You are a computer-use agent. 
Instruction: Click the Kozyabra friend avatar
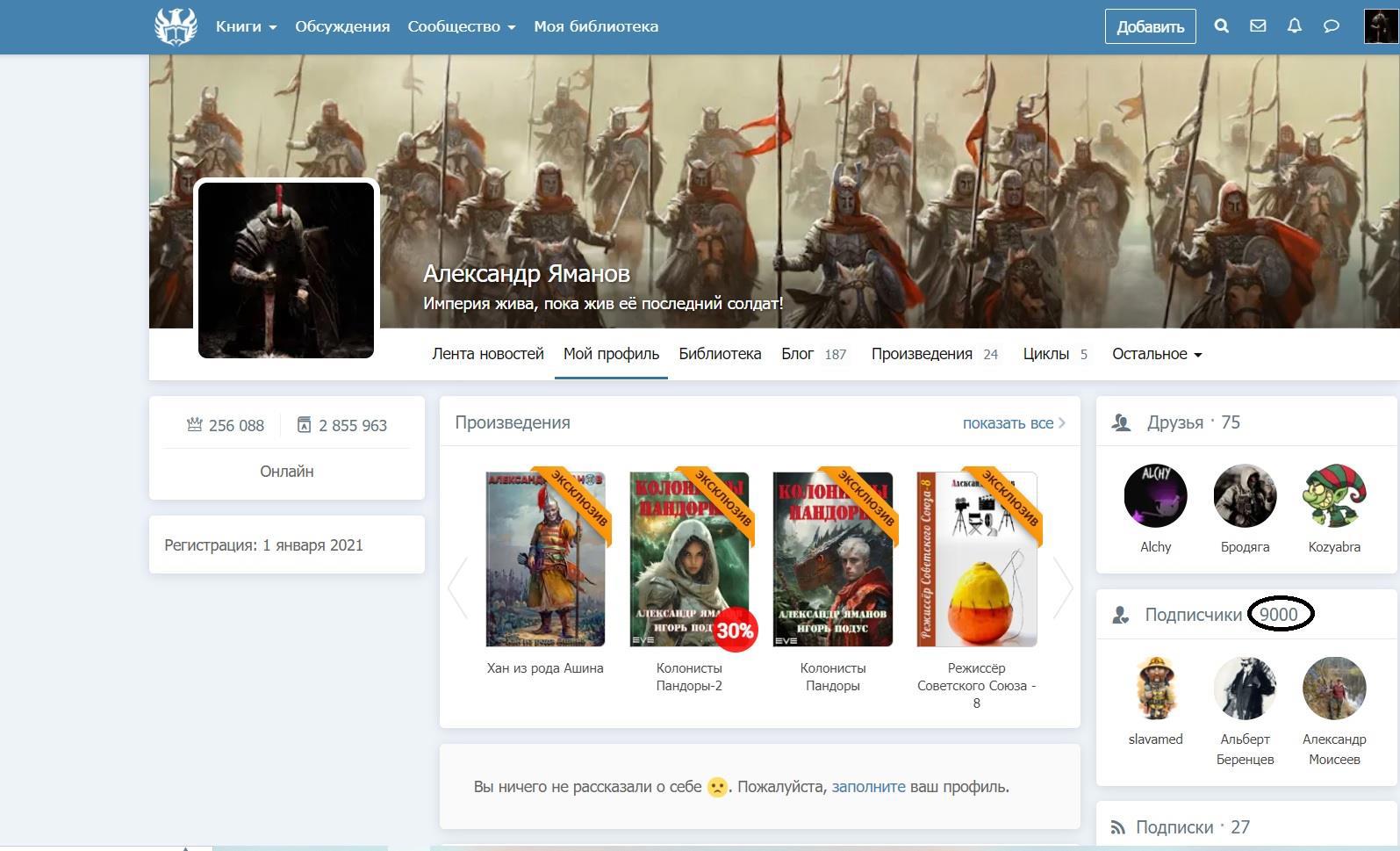click(x=1334, y=496)
